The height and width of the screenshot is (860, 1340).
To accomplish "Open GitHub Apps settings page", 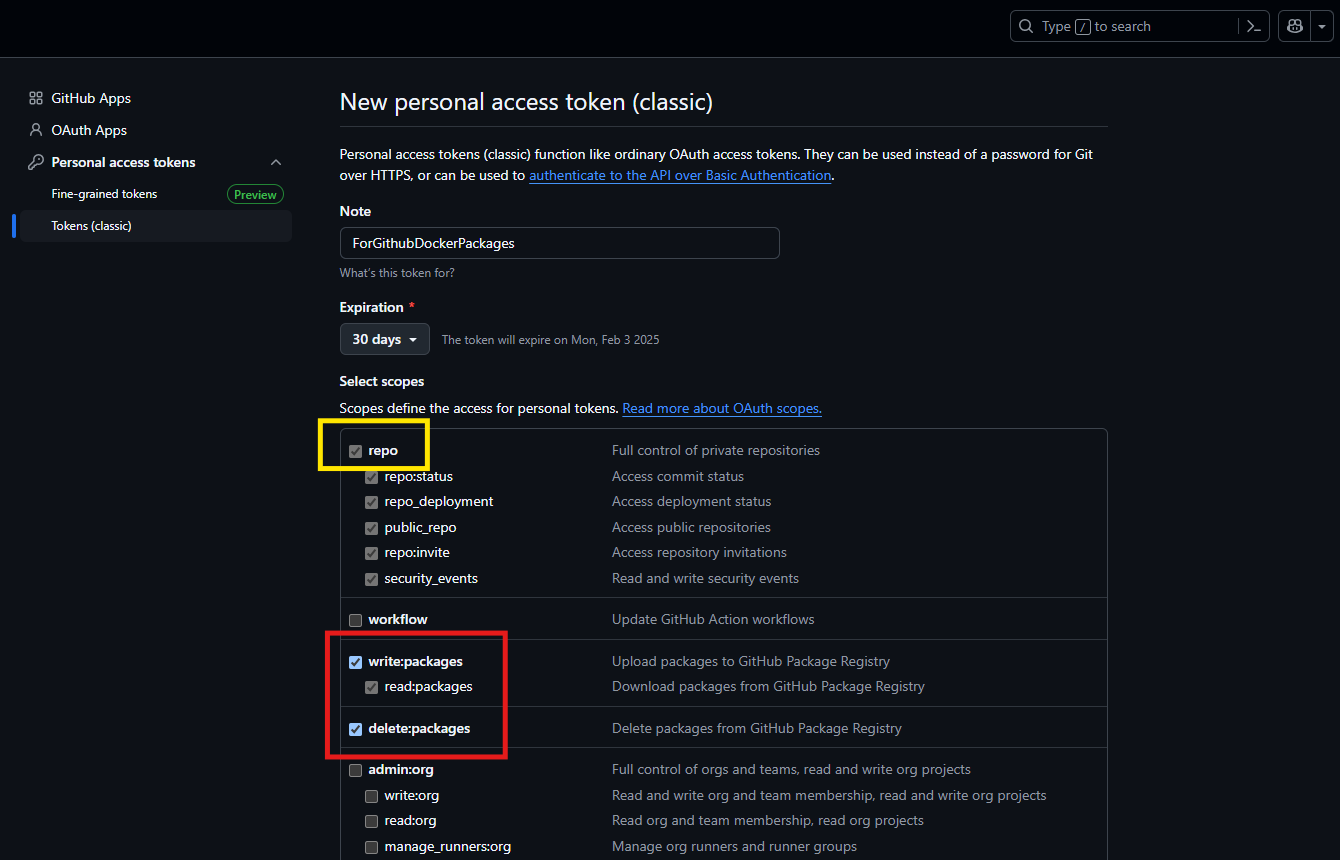I will [91, 98].
